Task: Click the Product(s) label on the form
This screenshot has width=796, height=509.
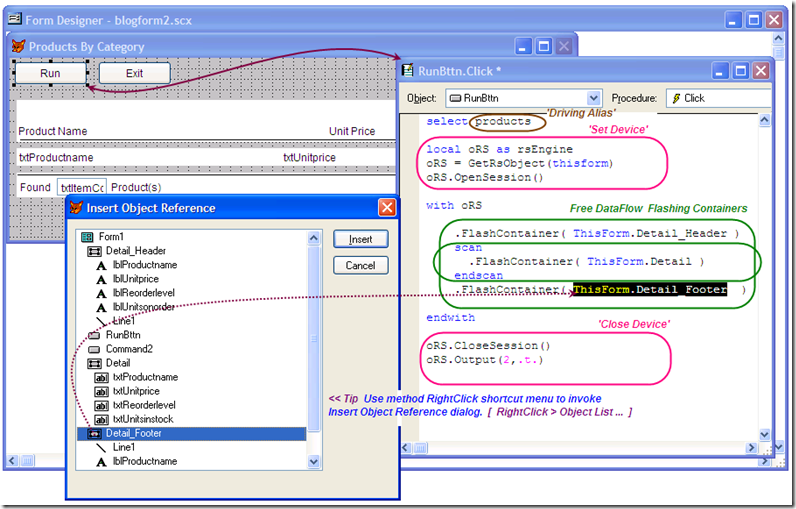Action: tap(136, 187)
